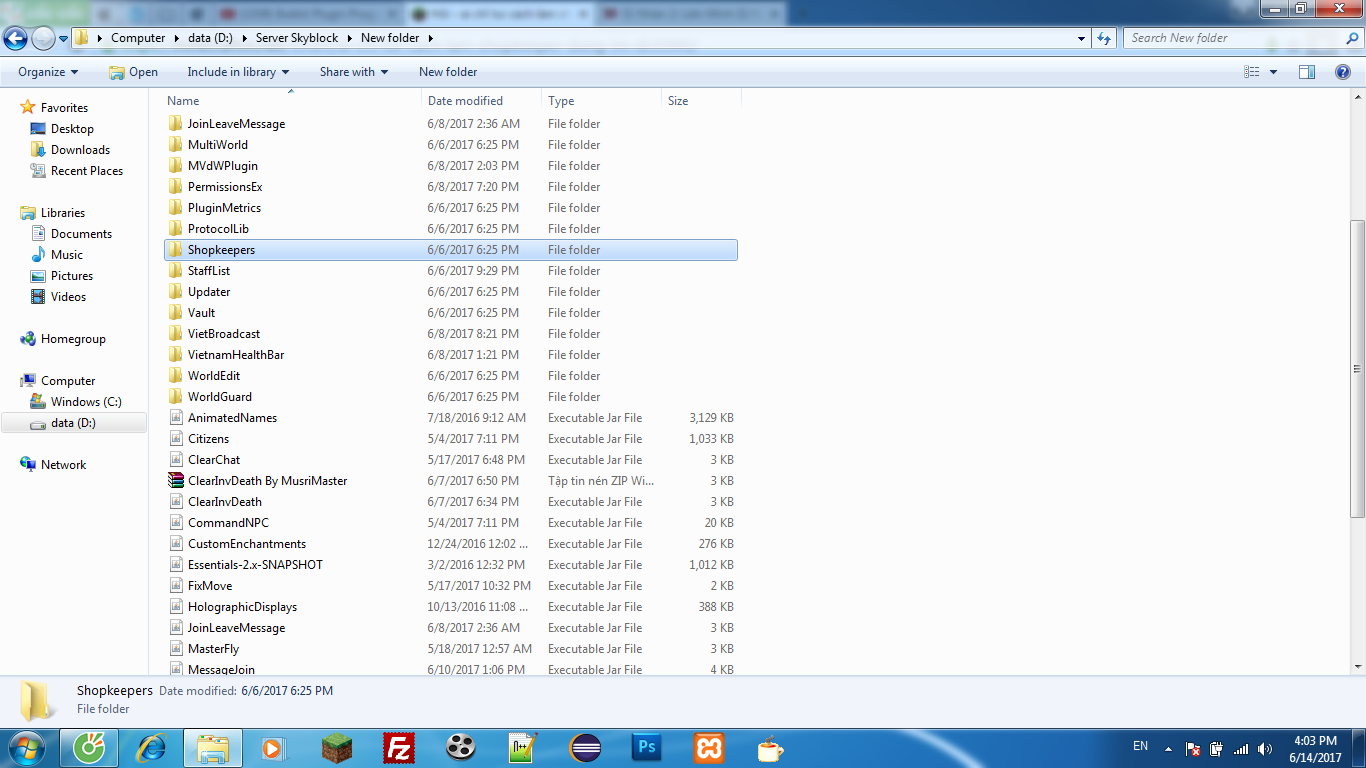Sort by the Type column header
The height and width of the screenshot is (768, 1366).
coord(601,101)
